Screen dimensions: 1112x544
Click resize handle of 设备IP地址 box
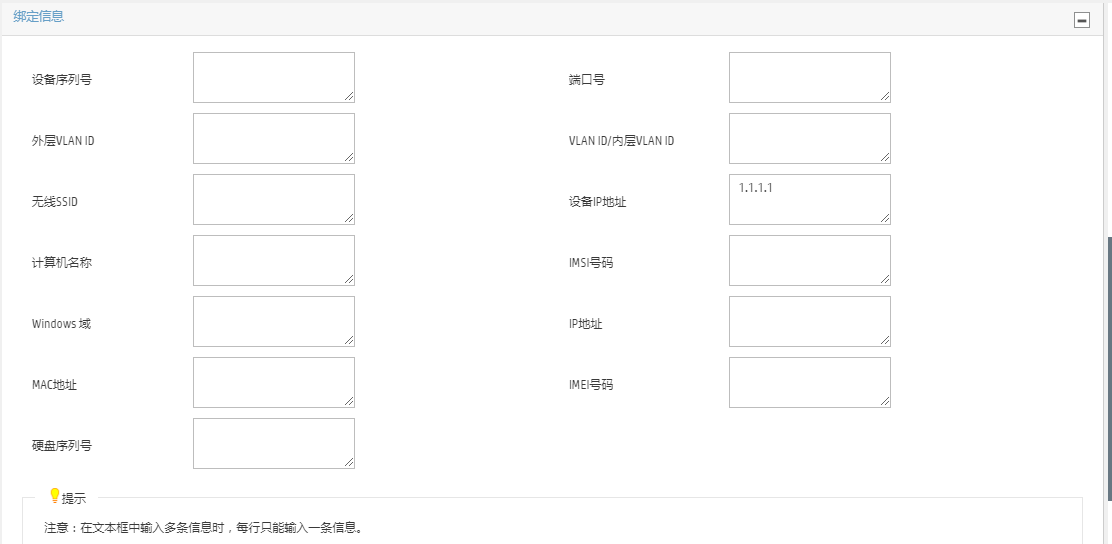[x=885, y=218]
